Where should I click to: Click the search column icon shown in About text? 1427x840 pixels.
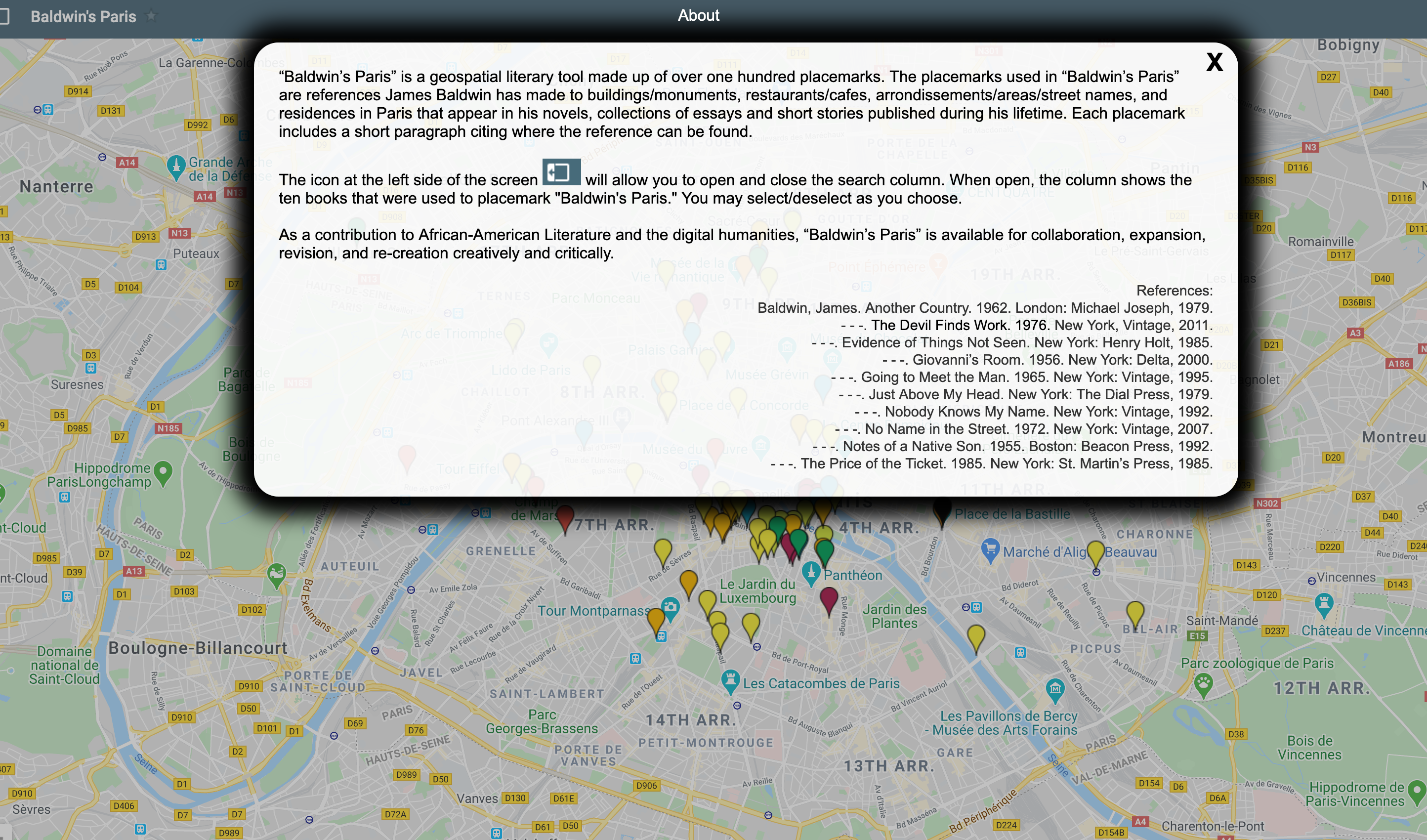pos(561,172)
